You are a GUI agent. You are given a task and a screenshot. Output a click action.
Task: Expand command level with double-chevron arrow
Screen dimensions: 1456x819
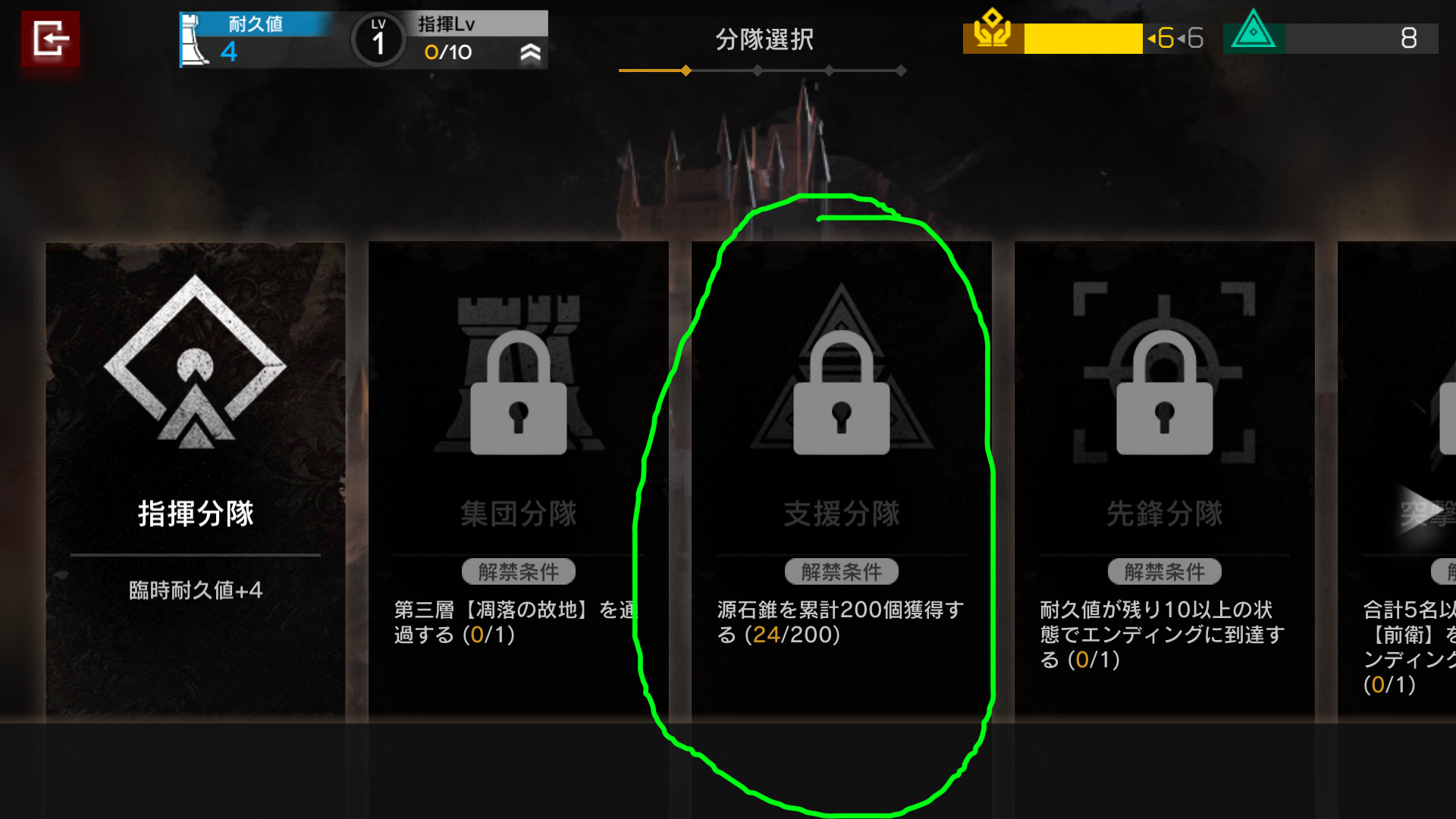531,52
